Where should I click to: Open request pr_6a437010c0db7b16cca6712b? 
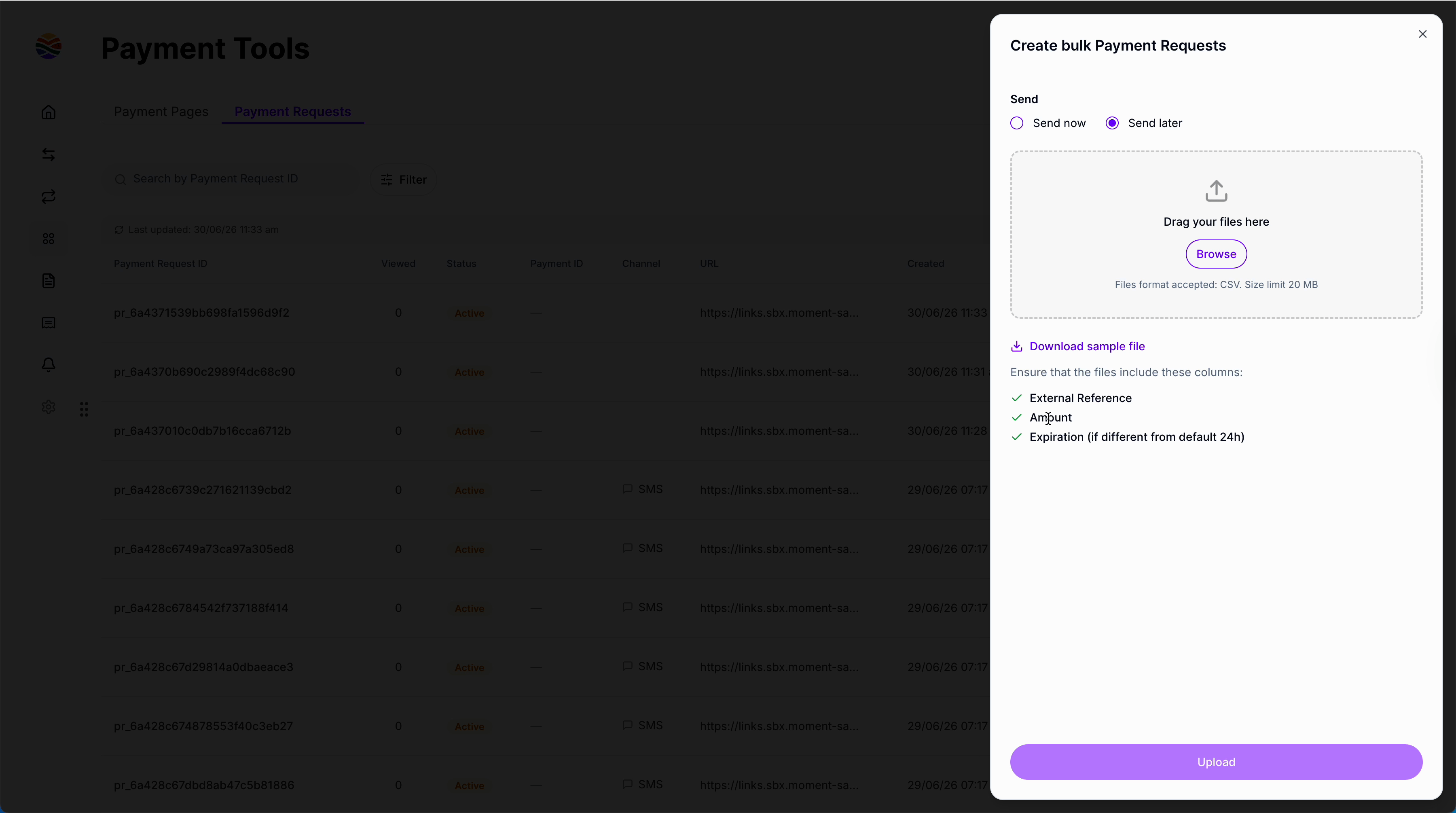pos(202,431)
